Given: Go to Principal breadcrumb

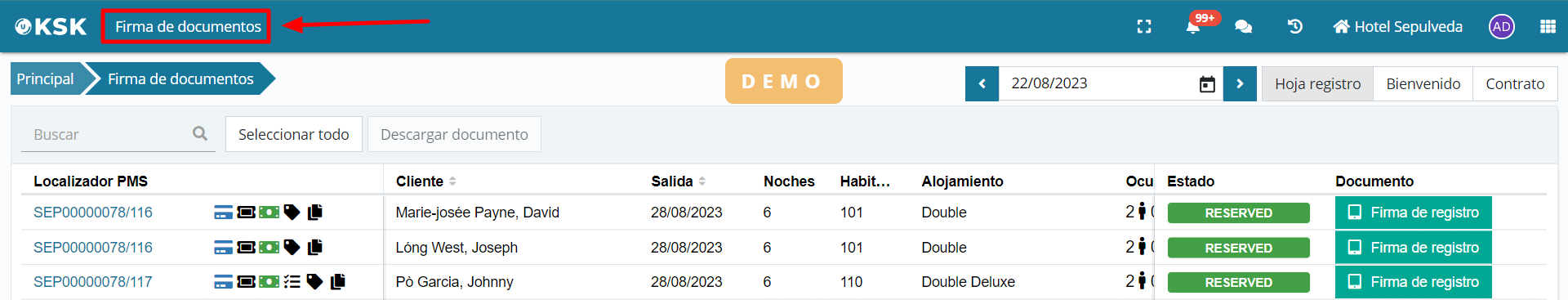Looking at the screenshot, I should pyautogui.click(x=45, y=79).
